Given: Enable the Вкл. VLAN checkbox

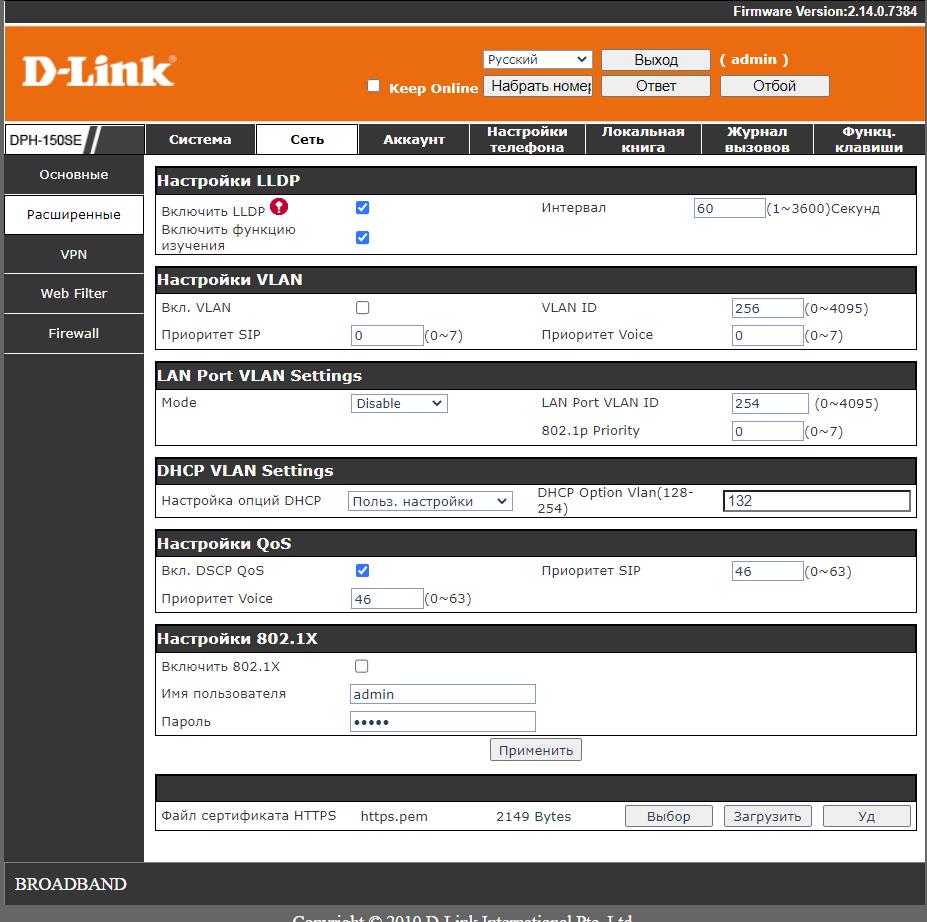Looking at the screenshot, I should 362,307.
